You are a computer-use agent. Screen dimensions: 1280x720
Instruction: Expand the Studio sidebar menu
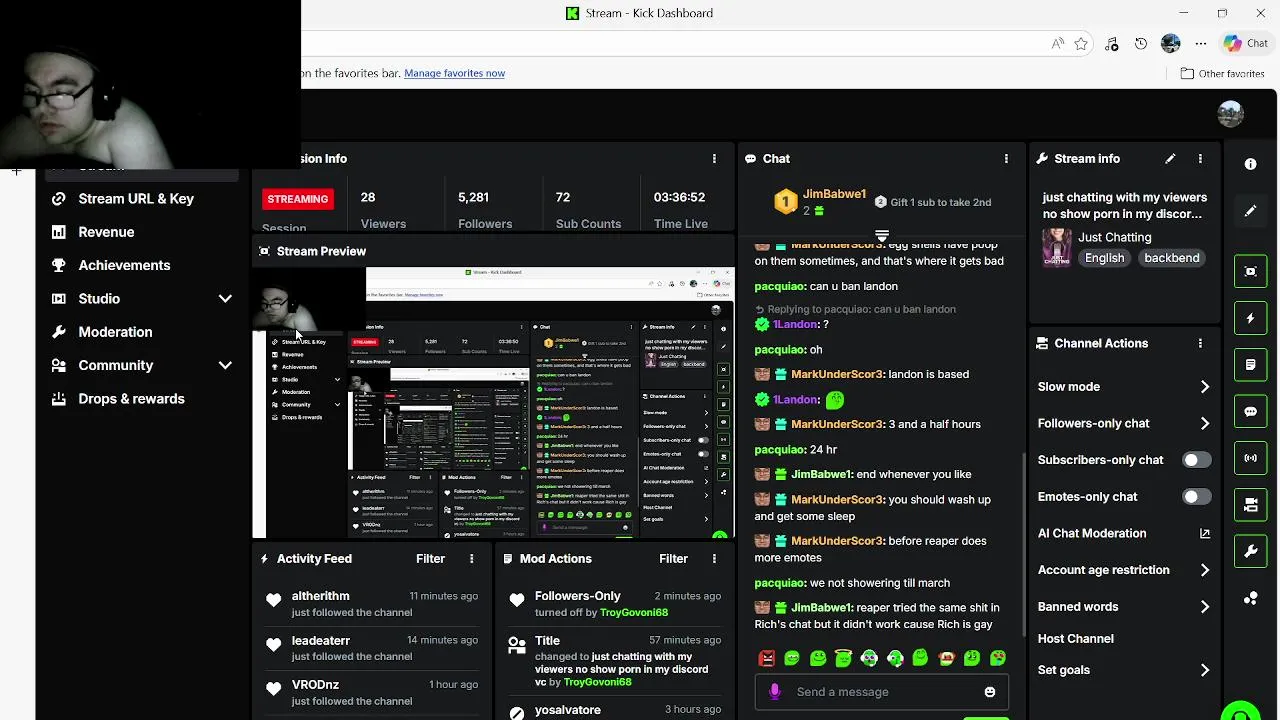225,299
